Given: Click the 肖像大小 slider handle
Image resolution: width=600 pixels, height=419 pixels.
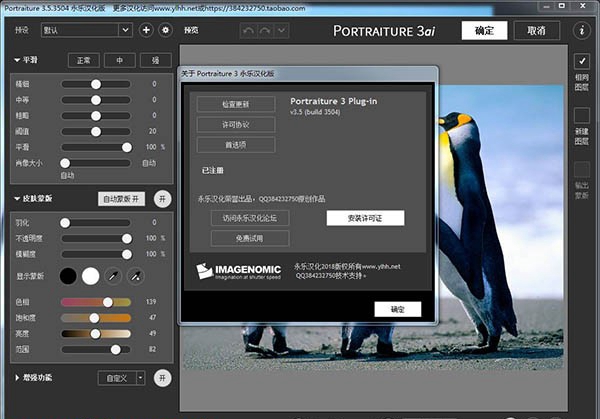Looking at the screenshot, I should click(65, 163).
